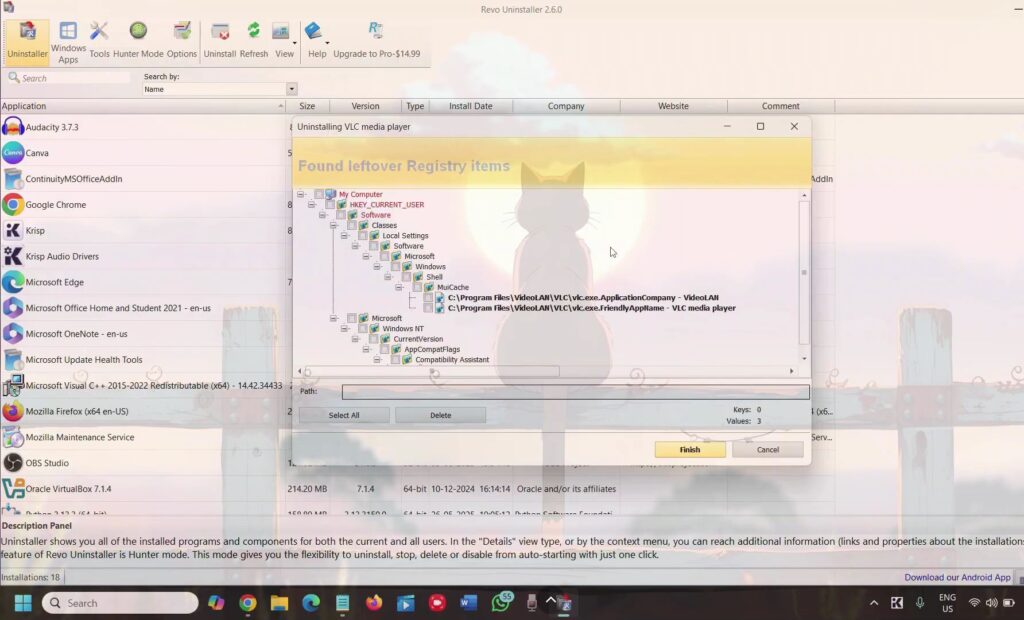Click the Refresh toolbar icon
This screenshot has width=1024, height=620.
pos(253,41)
